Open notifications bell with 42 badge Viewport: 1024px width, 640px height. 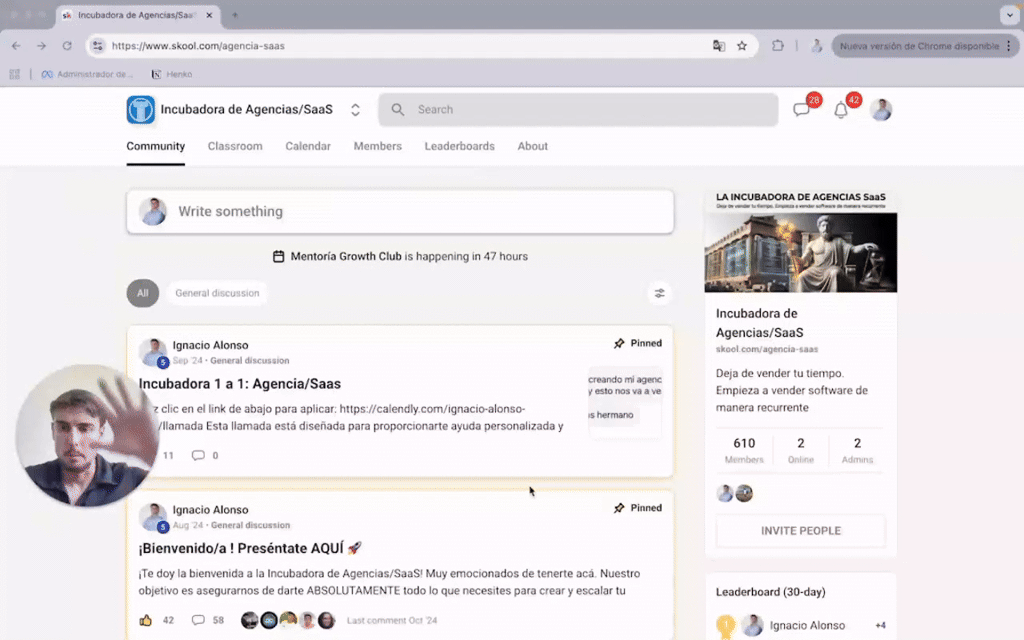point(841,110)
